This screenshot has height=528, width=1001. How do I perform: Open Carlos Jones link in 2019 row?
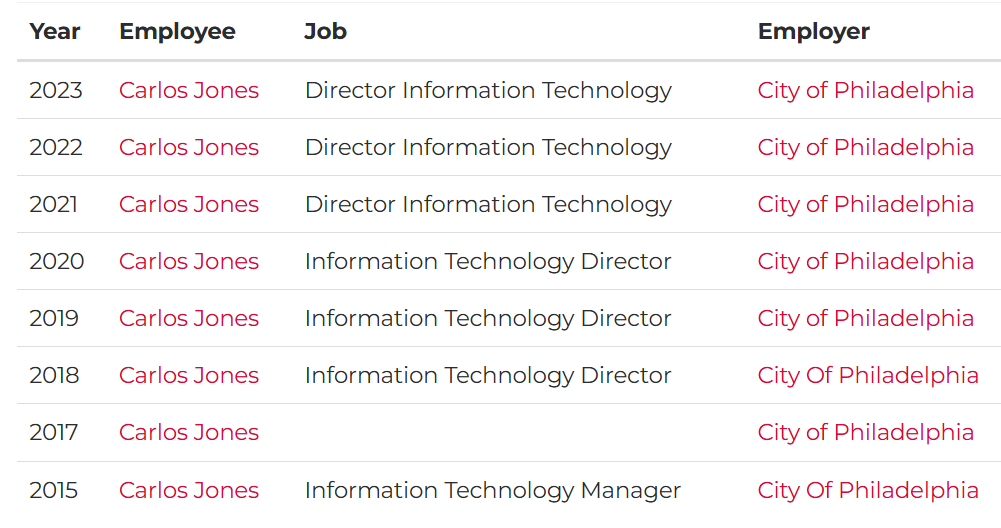(189, 318)
